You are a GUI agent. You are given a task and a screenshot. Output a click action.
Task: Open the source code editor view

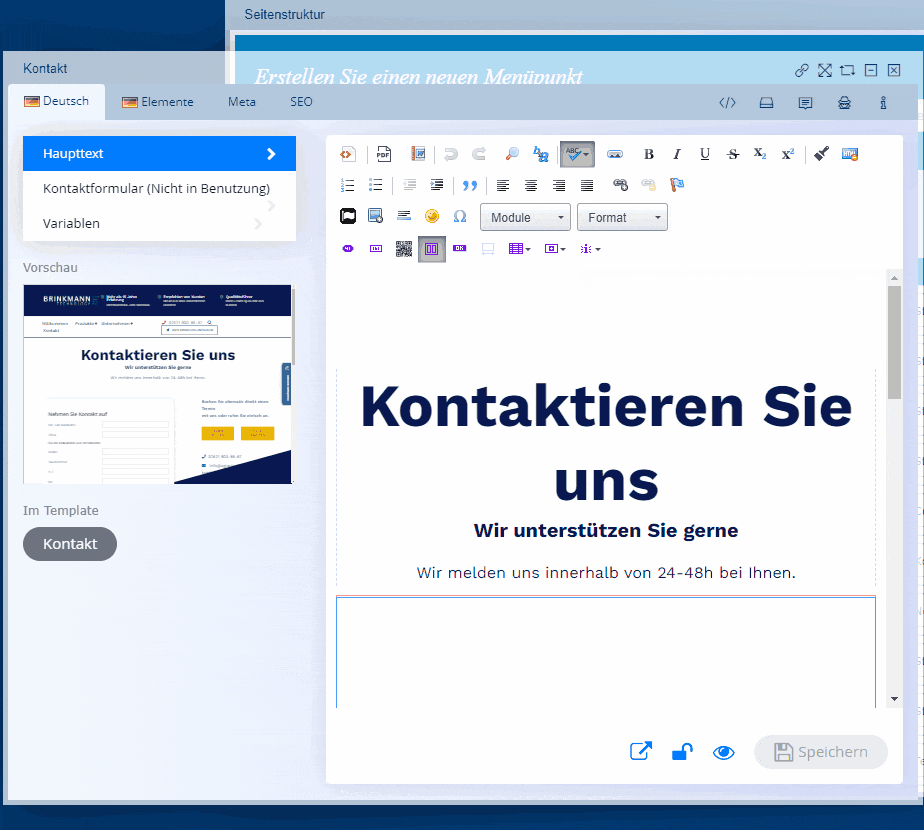[347, 154]
